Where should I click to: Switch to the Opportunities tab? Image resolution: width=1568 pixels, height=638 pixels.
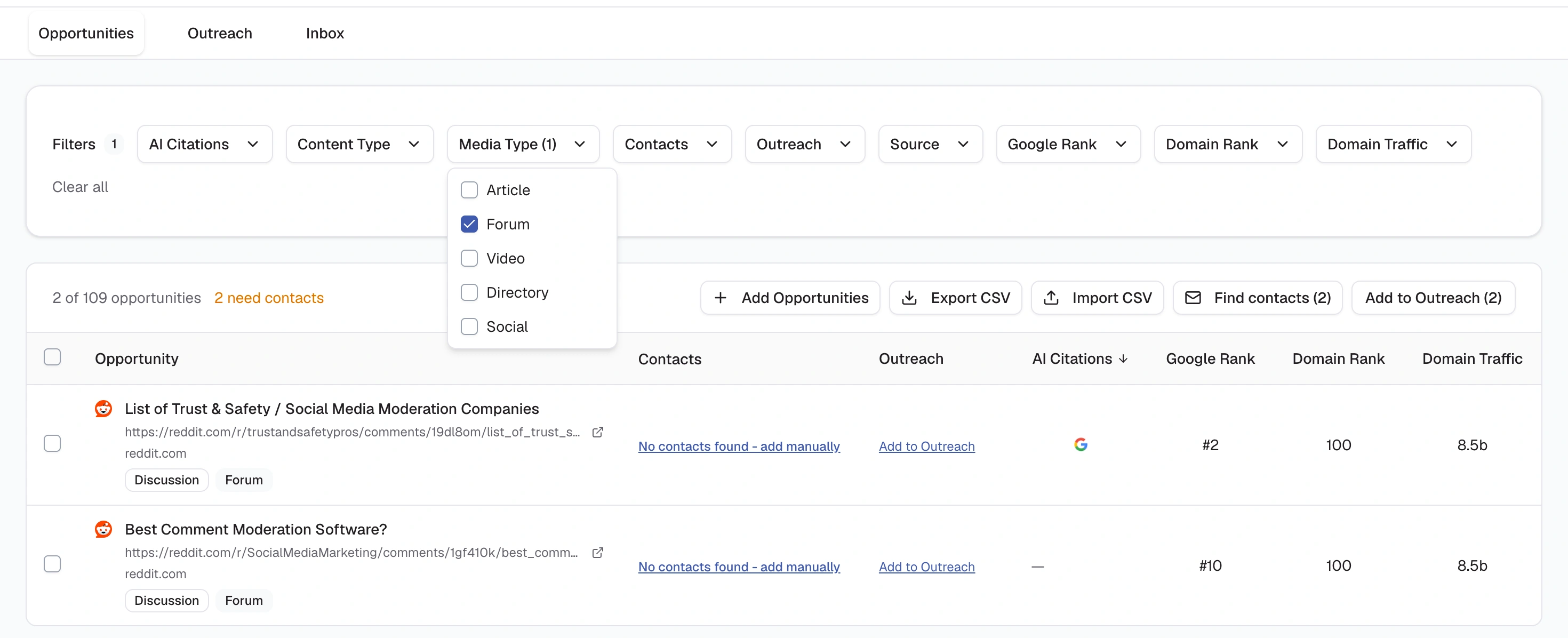pyautogui.click(x=86, y=33)
